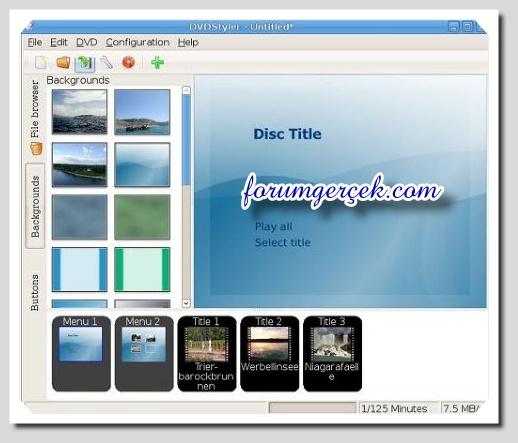
Task: Select the Title 3 Niagarafaelle clip
Action: coord(332,354)
